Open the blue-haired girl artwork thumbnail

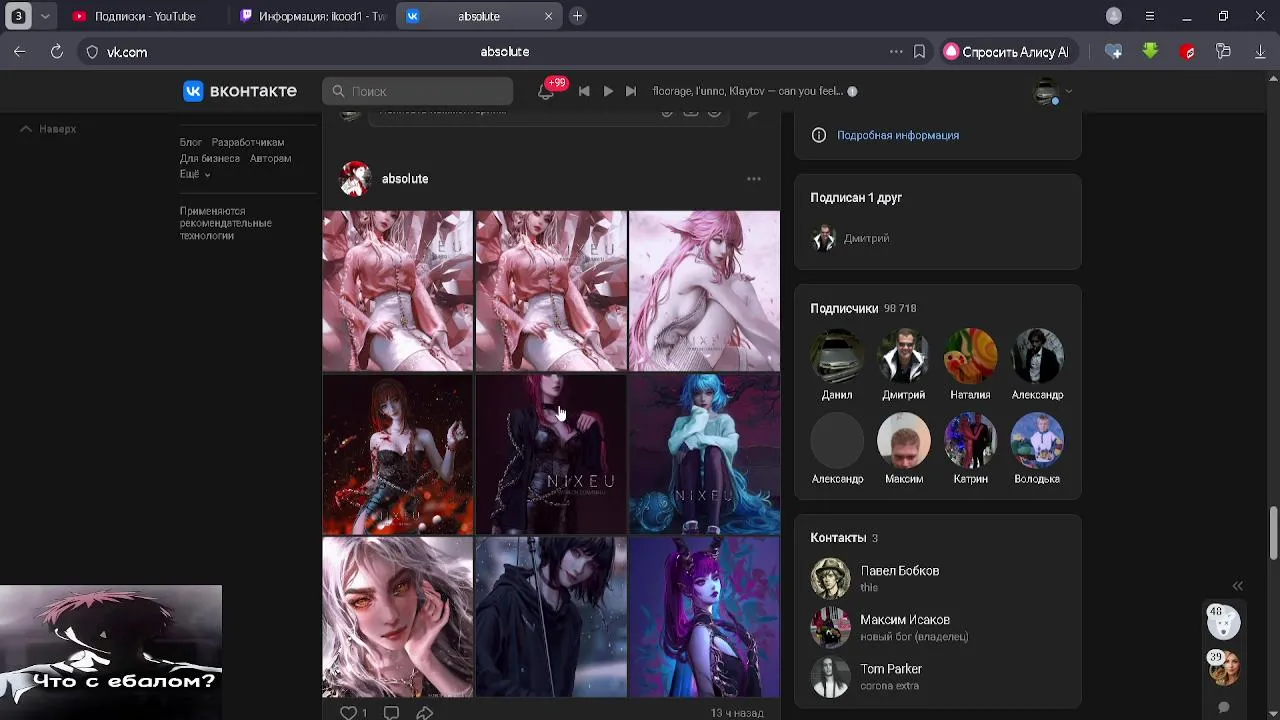[x=704, y=454]
